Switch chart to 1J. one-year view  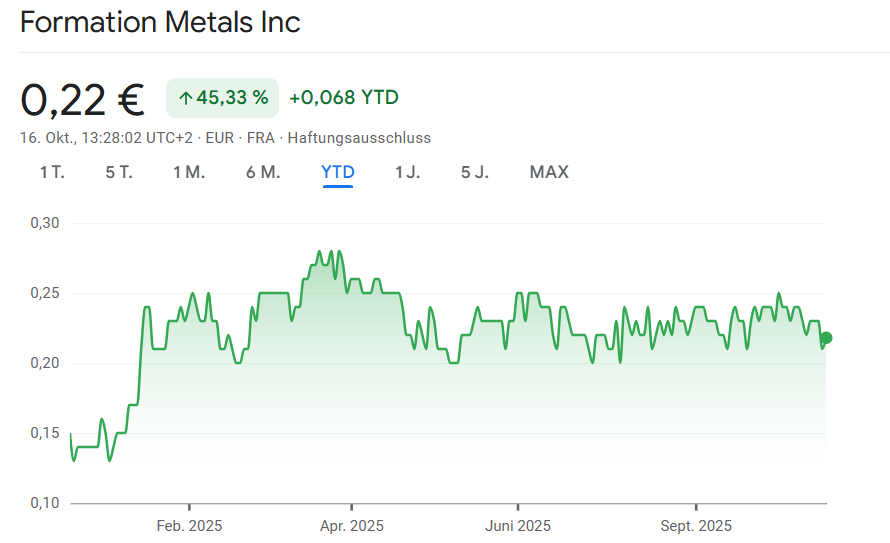click(x=407, y=172)
